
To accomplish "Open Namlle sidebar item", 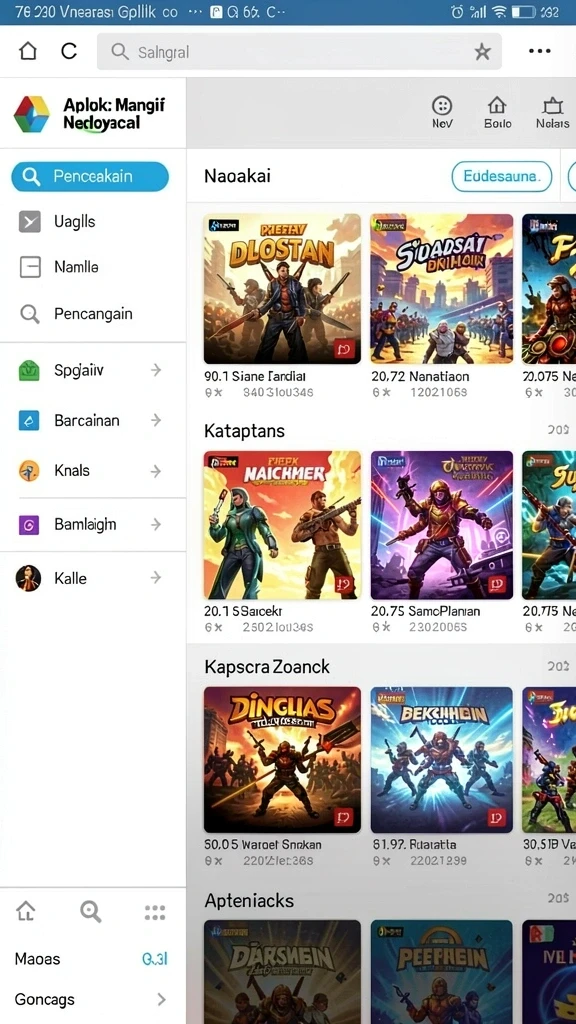I will [93, 267].
